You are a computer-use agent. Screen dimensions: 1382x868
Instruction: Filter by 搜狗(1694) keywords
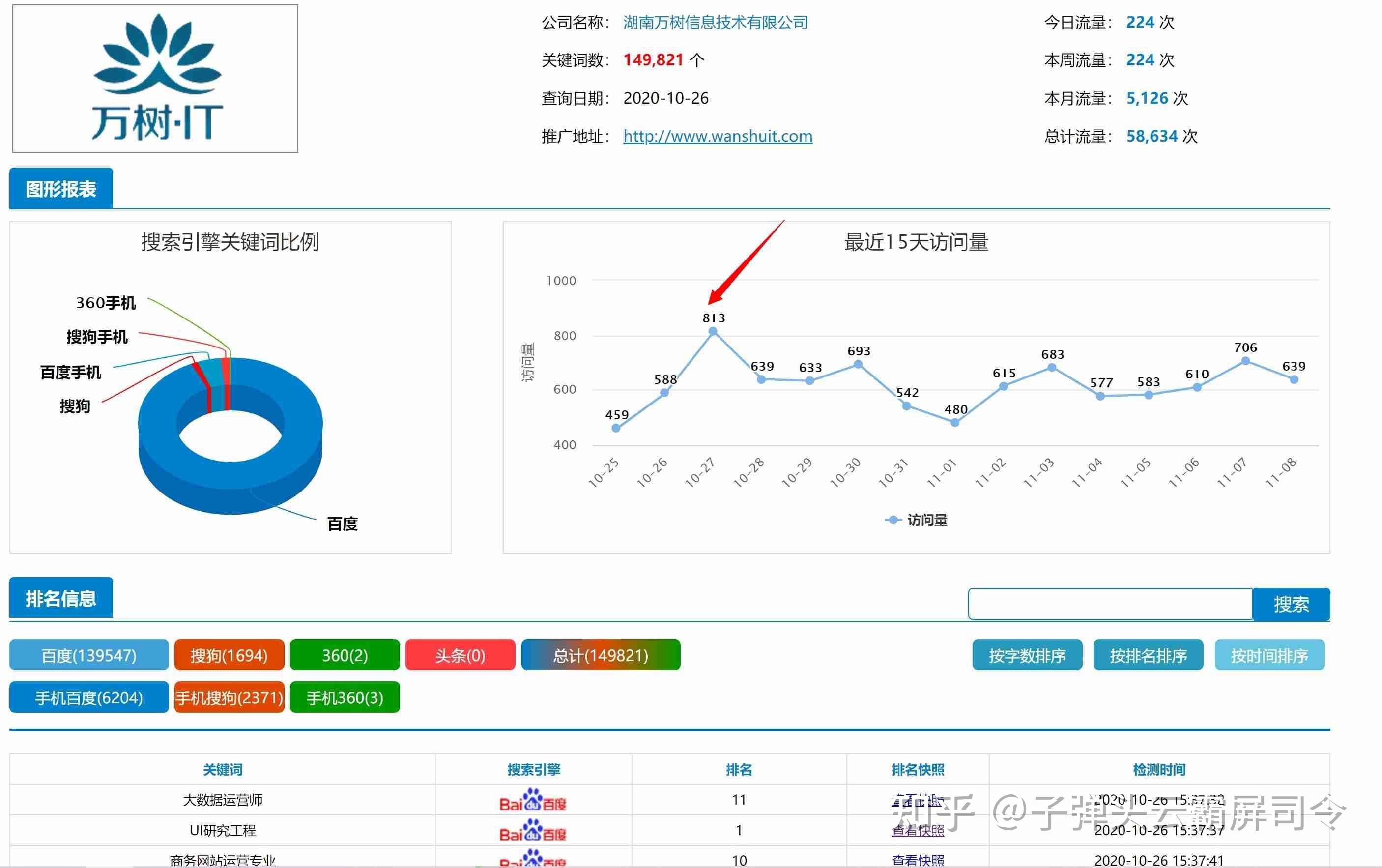tap(229, 655)
